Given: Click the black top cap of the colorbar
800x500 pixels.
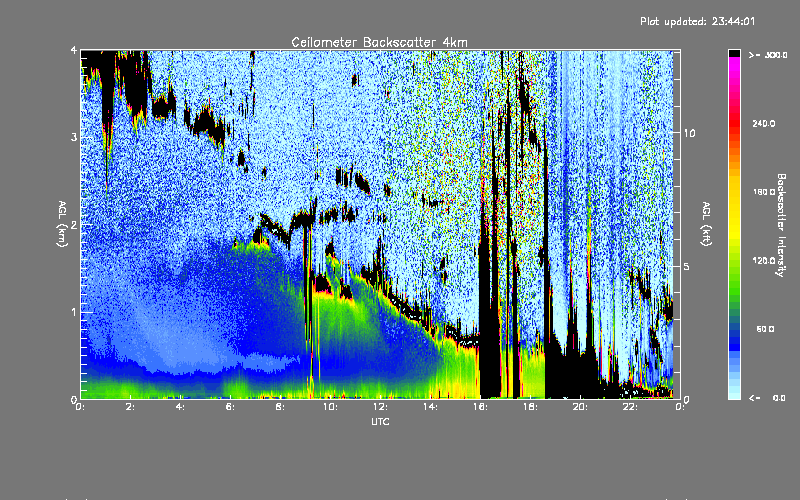Looking at the screenshot, I should 734,53.
